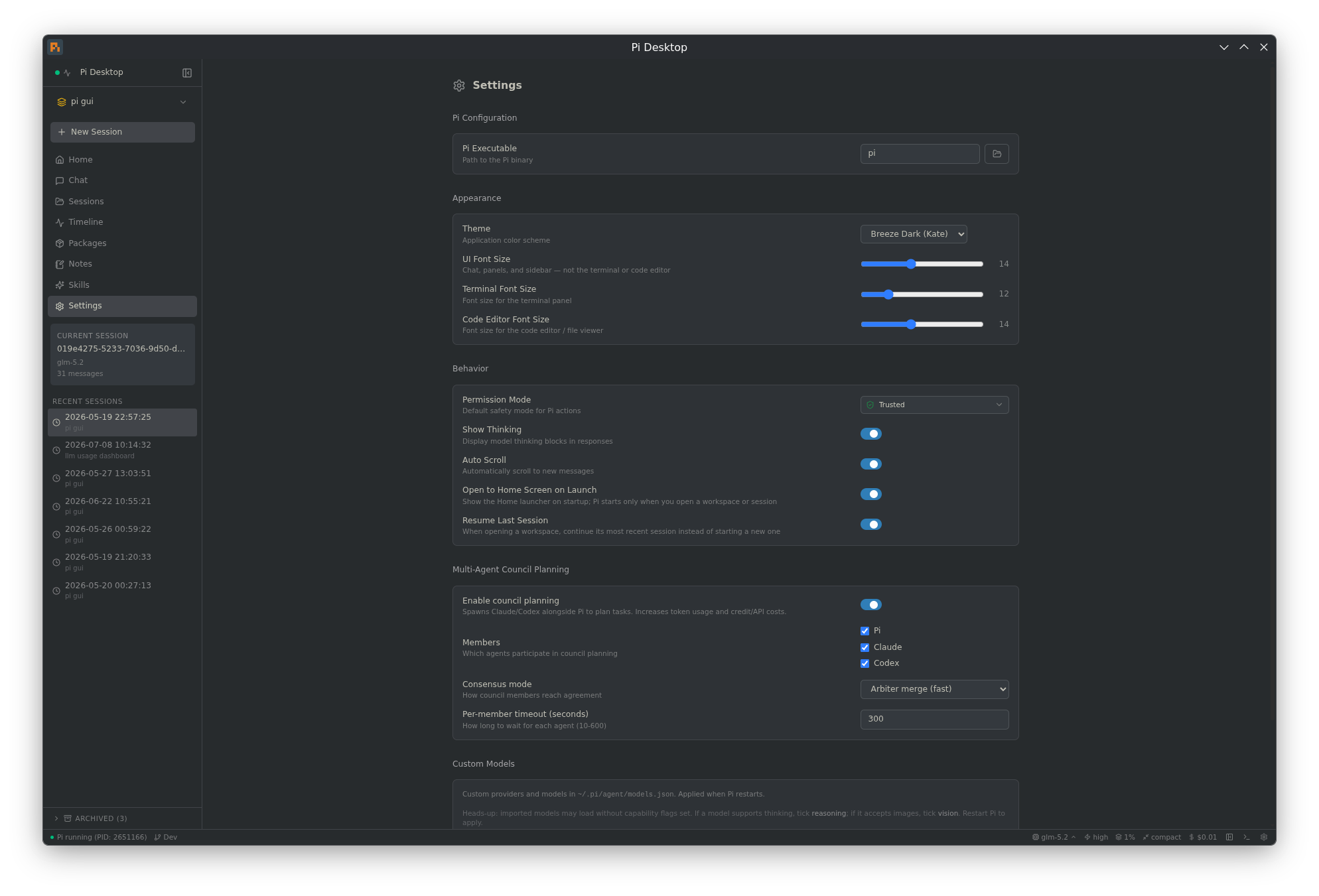This screenshot has width=1319, height=896.
Task: Open the Packages view
Action: pyautogui.click(x=122, y=243)
